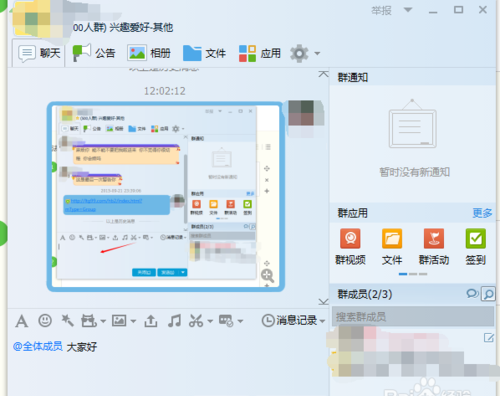
Task: Click the @全体成员 mention in input
Action: 38,347
